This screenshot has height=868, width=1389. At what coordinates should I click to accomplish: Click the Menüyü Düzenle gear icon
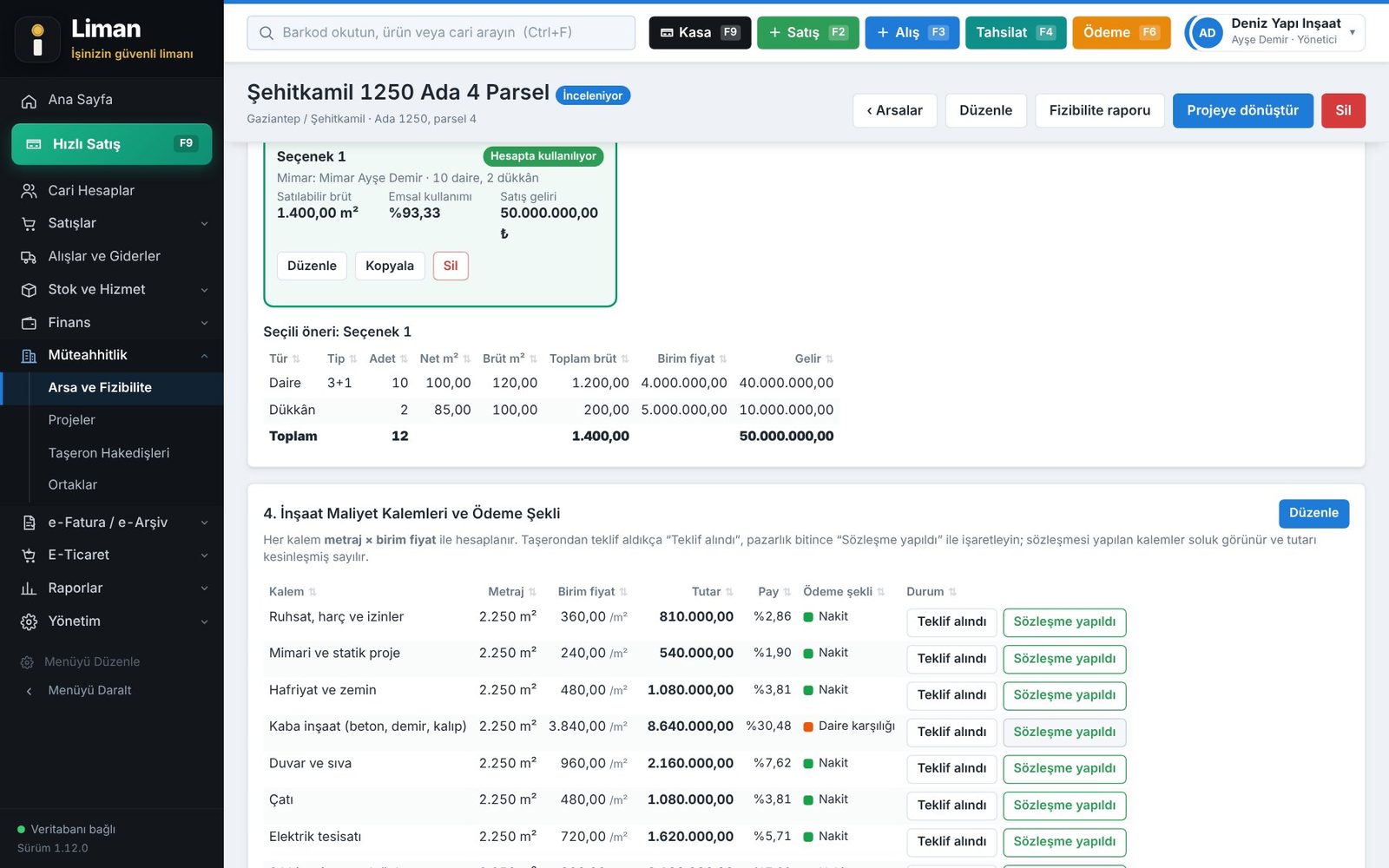[x=27, y=662]
